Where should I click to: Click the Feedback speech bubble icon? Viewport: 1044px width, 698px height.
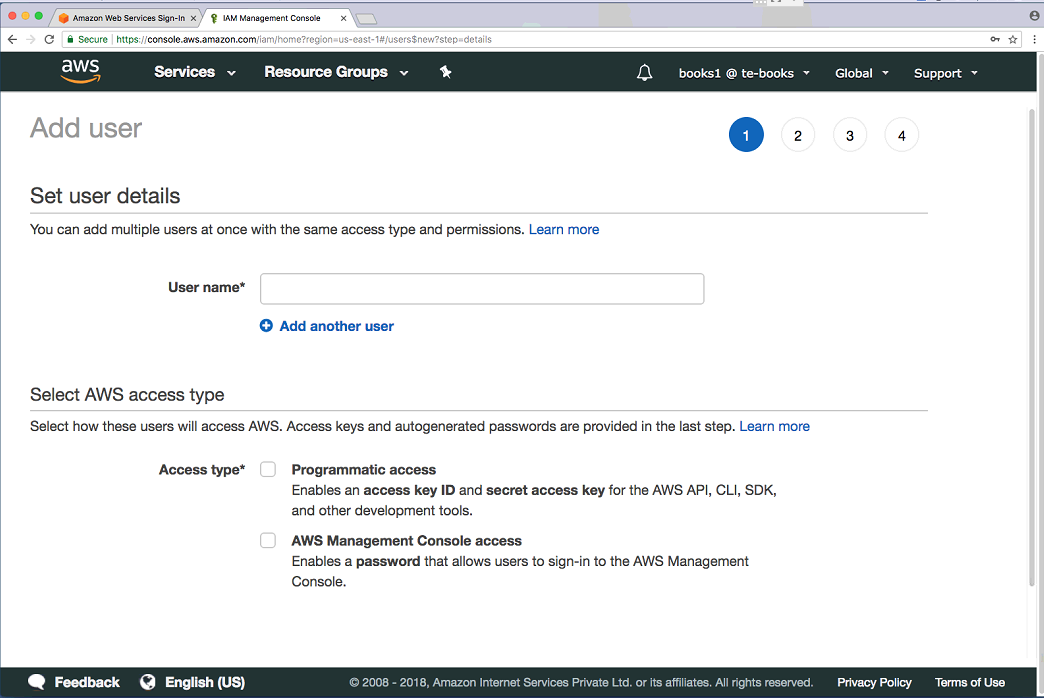coord(37,682)
